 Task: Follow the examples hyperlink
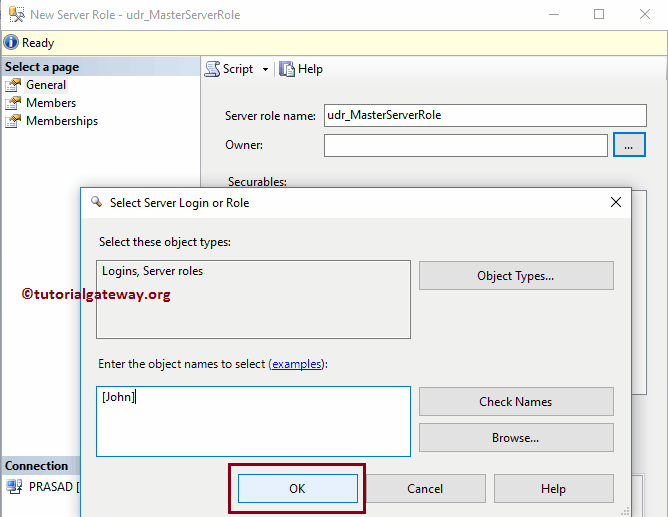pyautogui.click(x=296, y=364)
